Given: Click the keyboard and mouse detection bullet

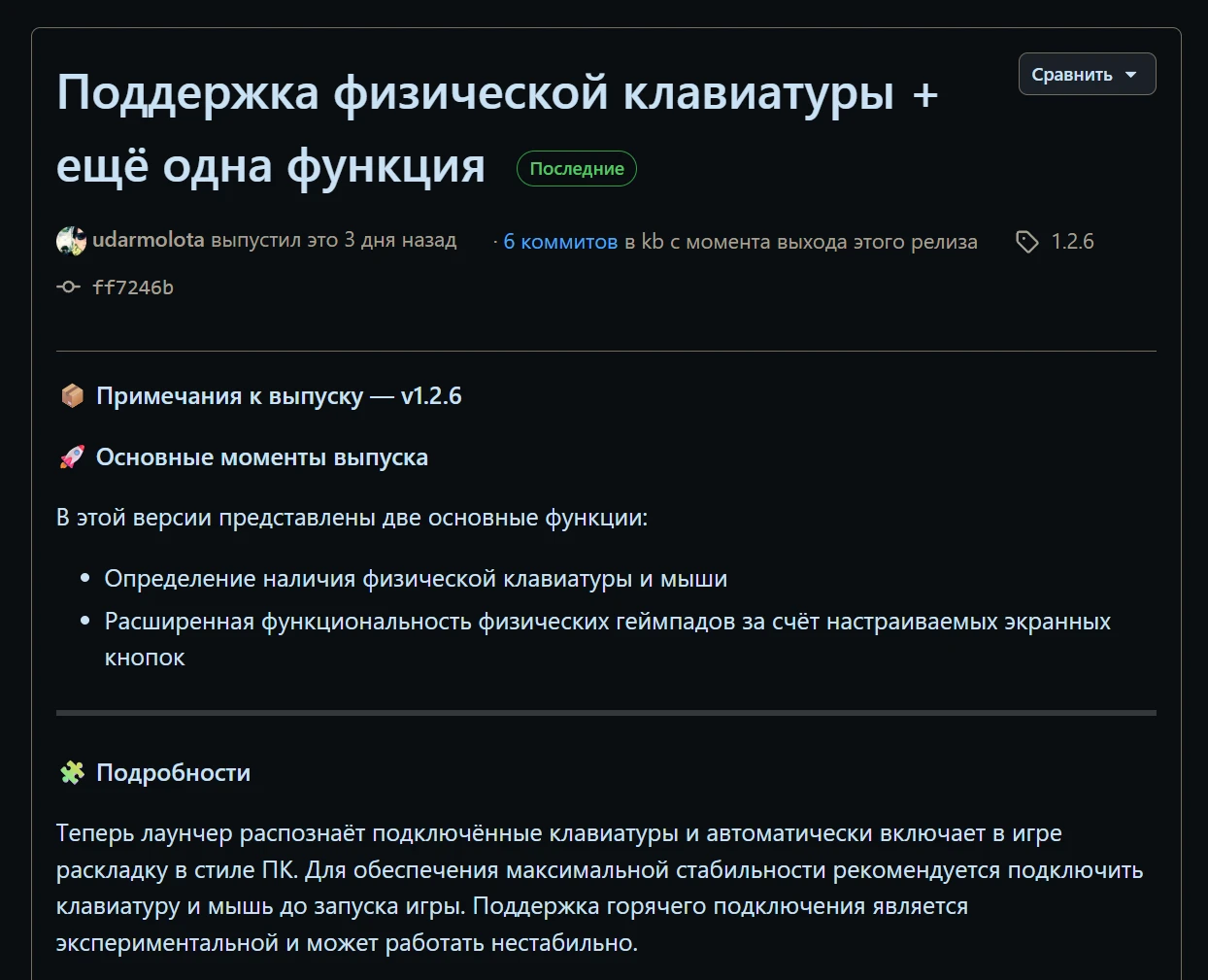Looking at the screenshot, I should pyautogui.click(x=416, y=579).
